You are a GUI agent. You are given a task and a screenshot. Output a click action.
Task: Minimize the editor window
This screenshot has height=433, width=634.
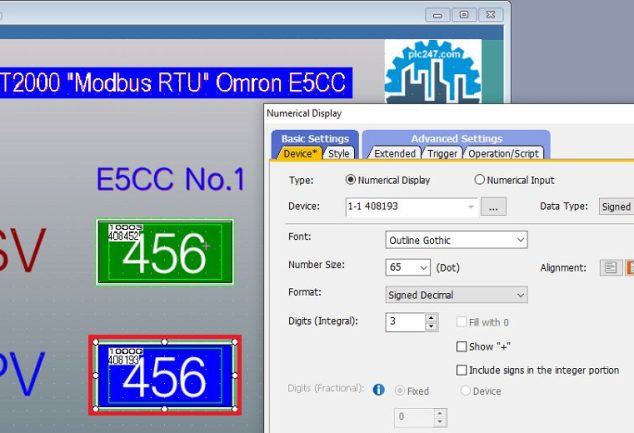(x=437, y=15)
